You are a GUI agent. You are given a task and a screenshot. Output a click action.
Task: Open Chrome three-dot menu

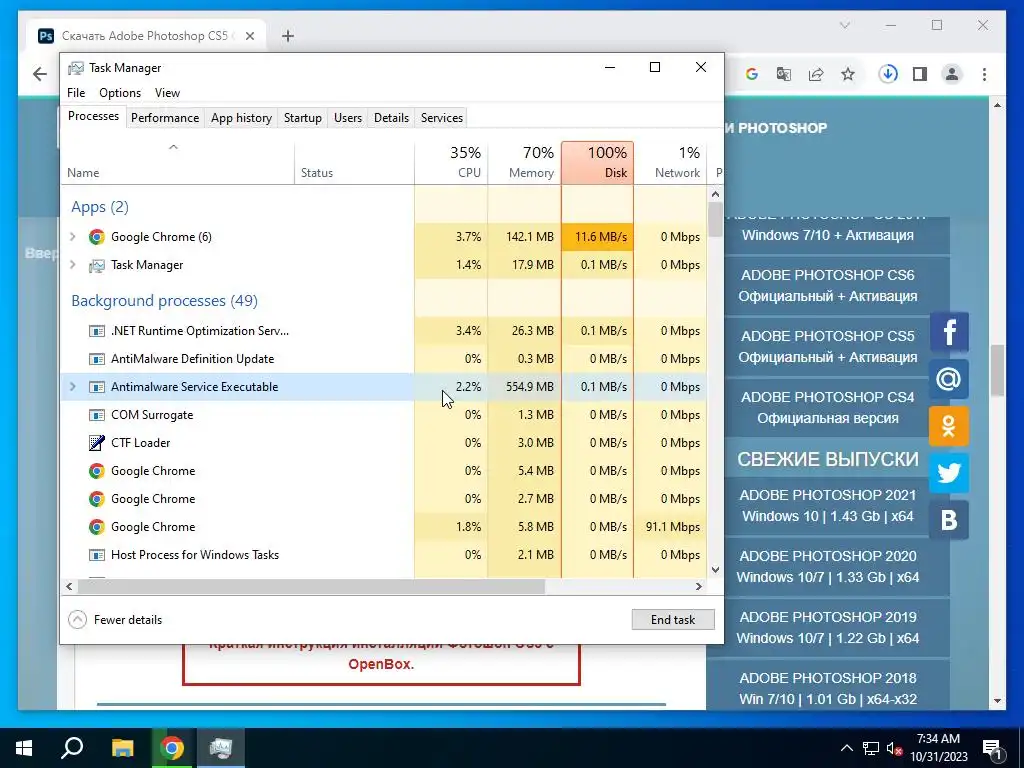(x=984, y=74)
